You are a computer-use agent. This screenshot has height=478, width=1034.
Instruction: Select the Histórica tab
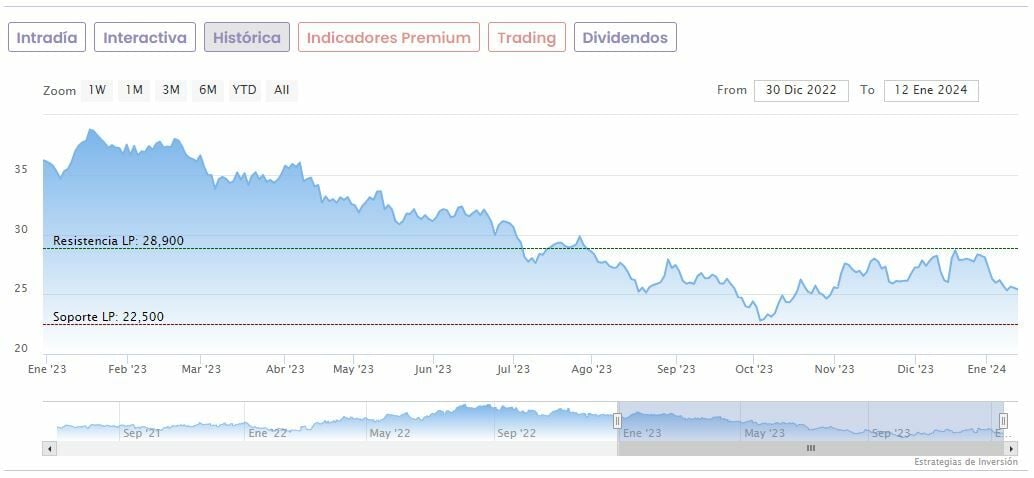(247, 38)
